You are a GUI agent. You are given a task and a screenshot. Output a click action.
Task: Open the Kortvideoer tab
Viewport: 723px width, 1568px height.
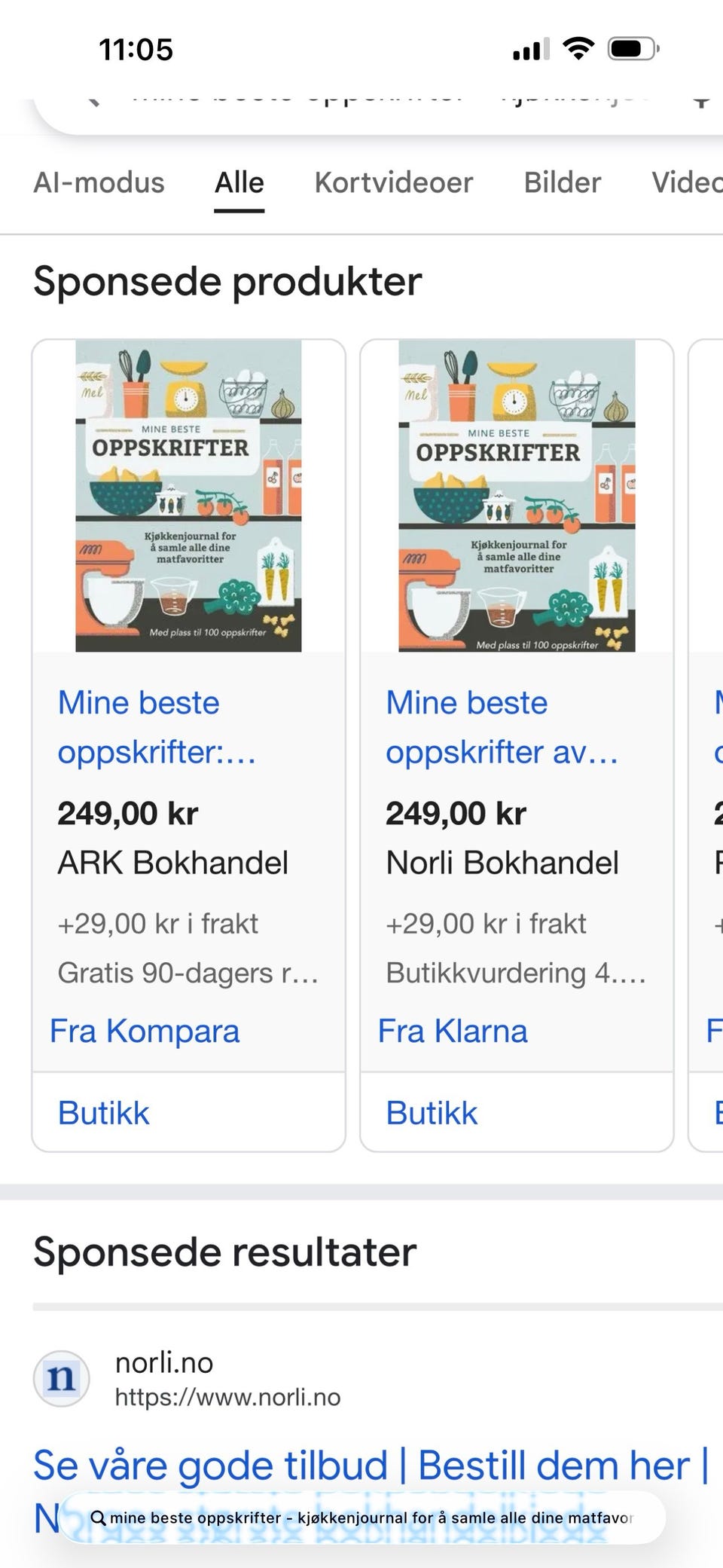(x=394, y=182)
